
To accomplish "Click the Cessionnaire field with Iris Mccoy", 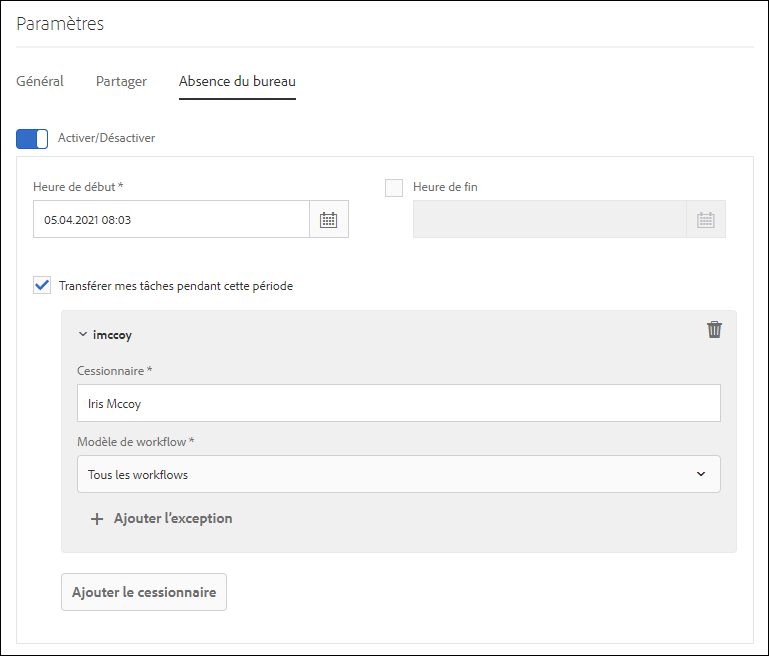I will click(398, 404).
